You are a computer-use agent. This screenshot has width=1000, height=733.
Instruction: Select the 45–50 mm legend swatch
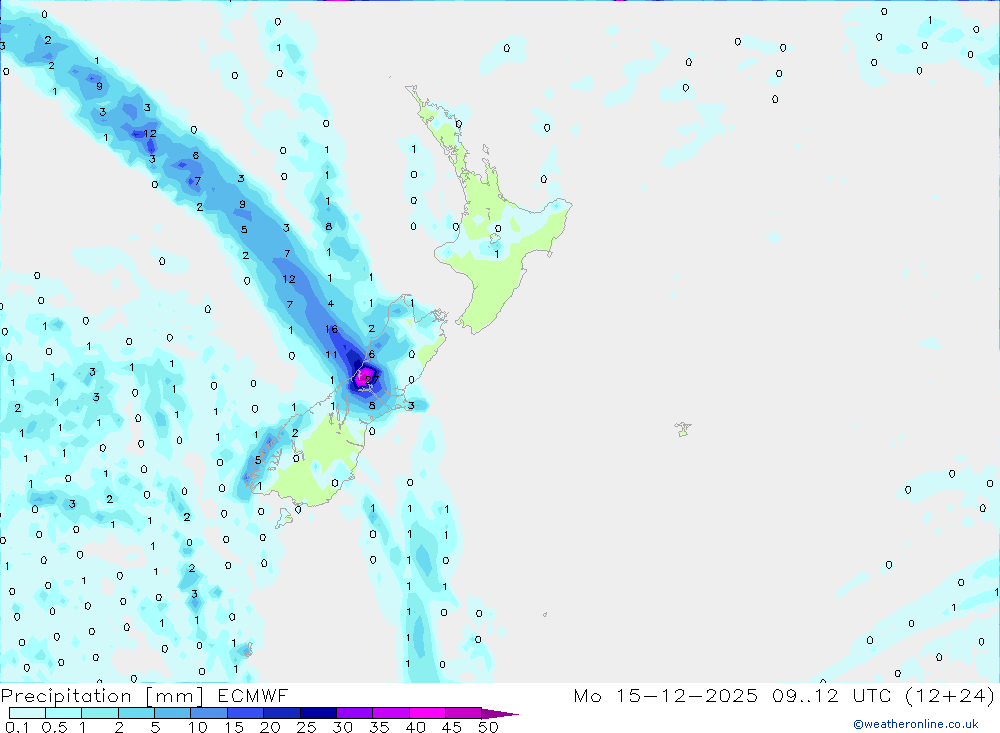[x=464, y=713]
